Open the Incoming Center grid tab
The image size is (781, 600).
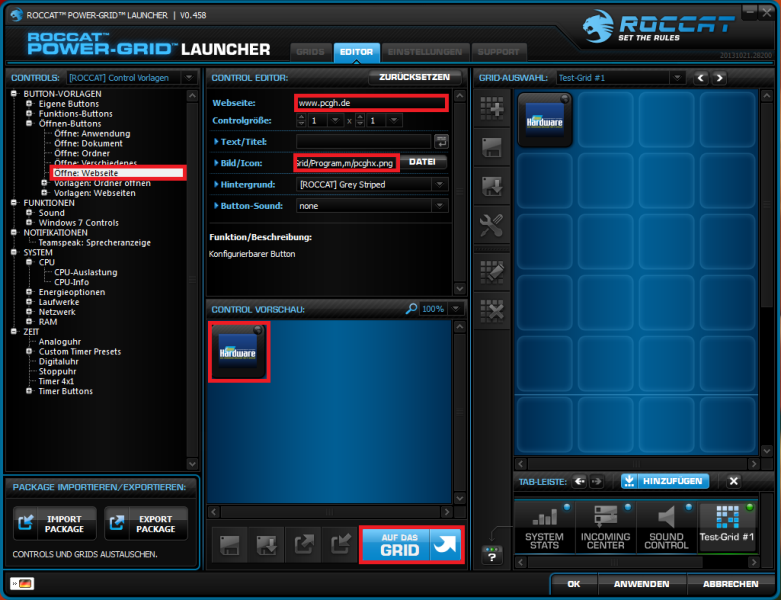605,527
